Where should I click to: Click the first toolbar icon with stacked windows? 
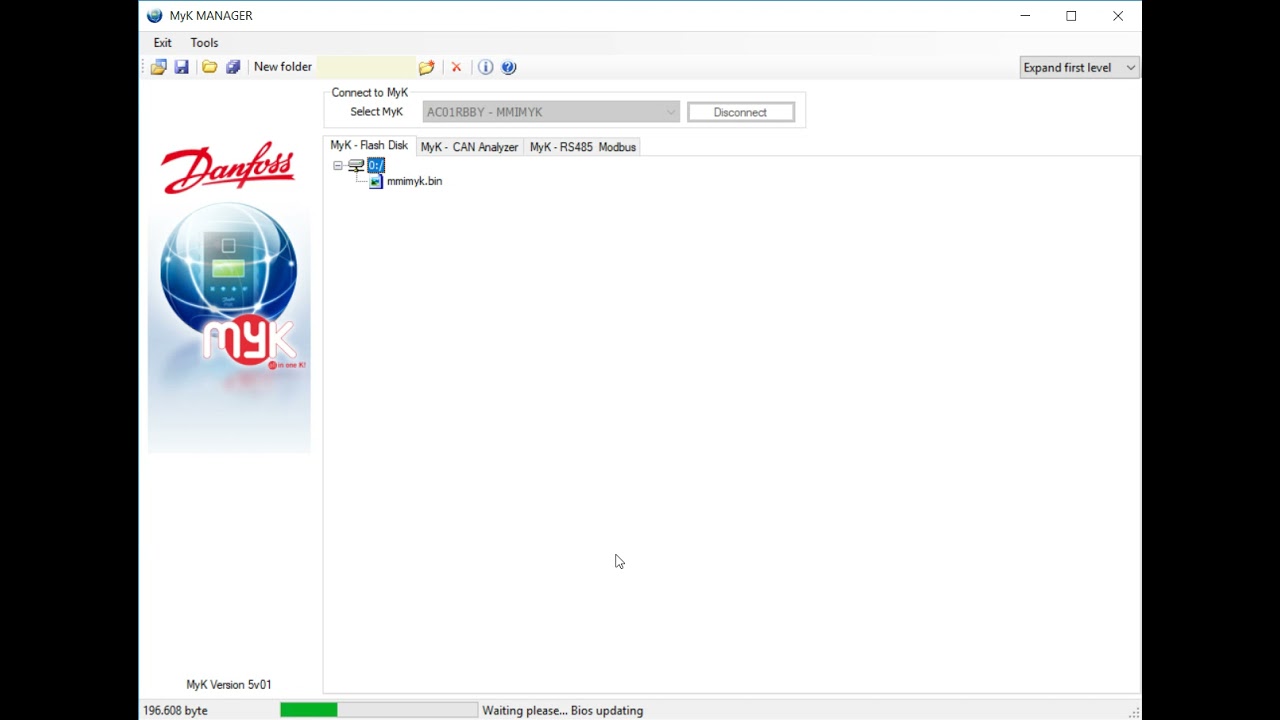pyautogui.click(x=158, y=67)
